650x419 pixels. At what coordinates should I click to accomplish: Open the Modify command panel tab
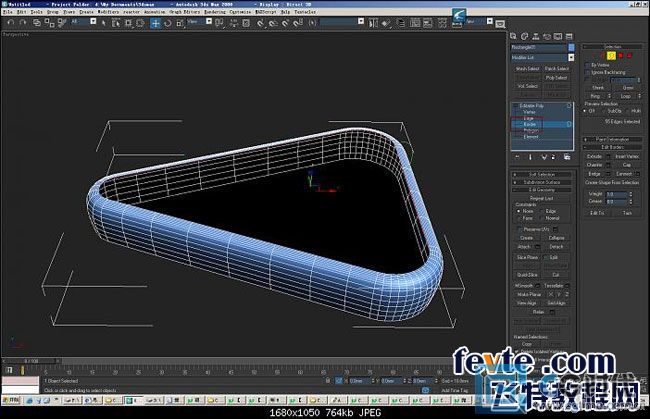[x=525, y=36]
